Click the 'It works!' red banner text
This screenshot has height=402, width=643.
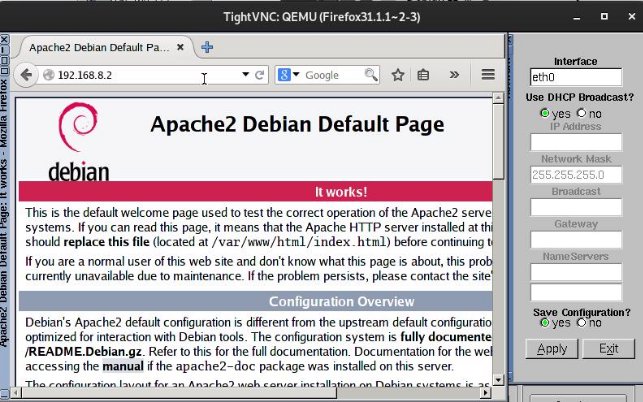[x=341, y=192]
